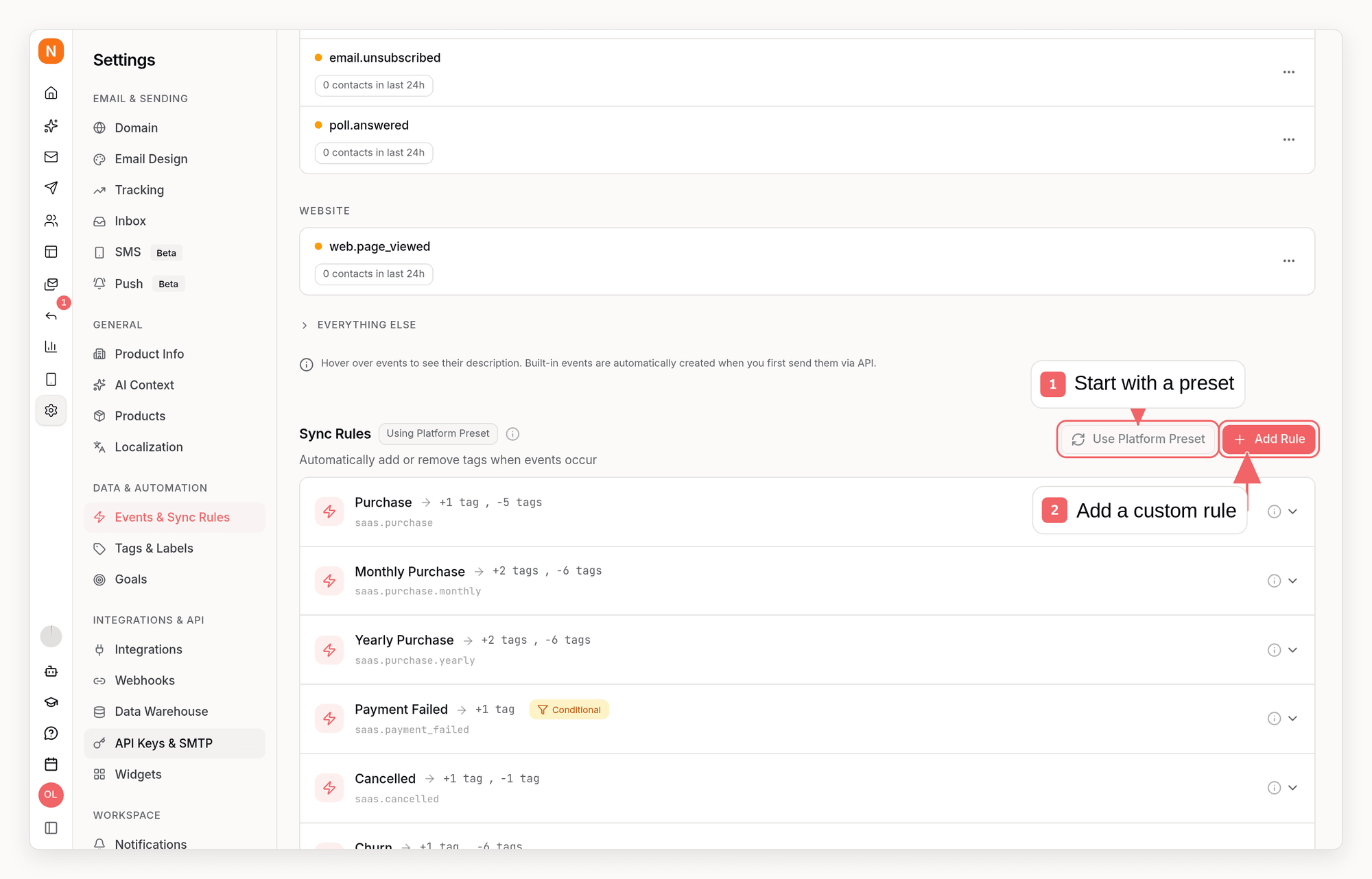Click the reply arrow icon with badge

coord(51,315)
